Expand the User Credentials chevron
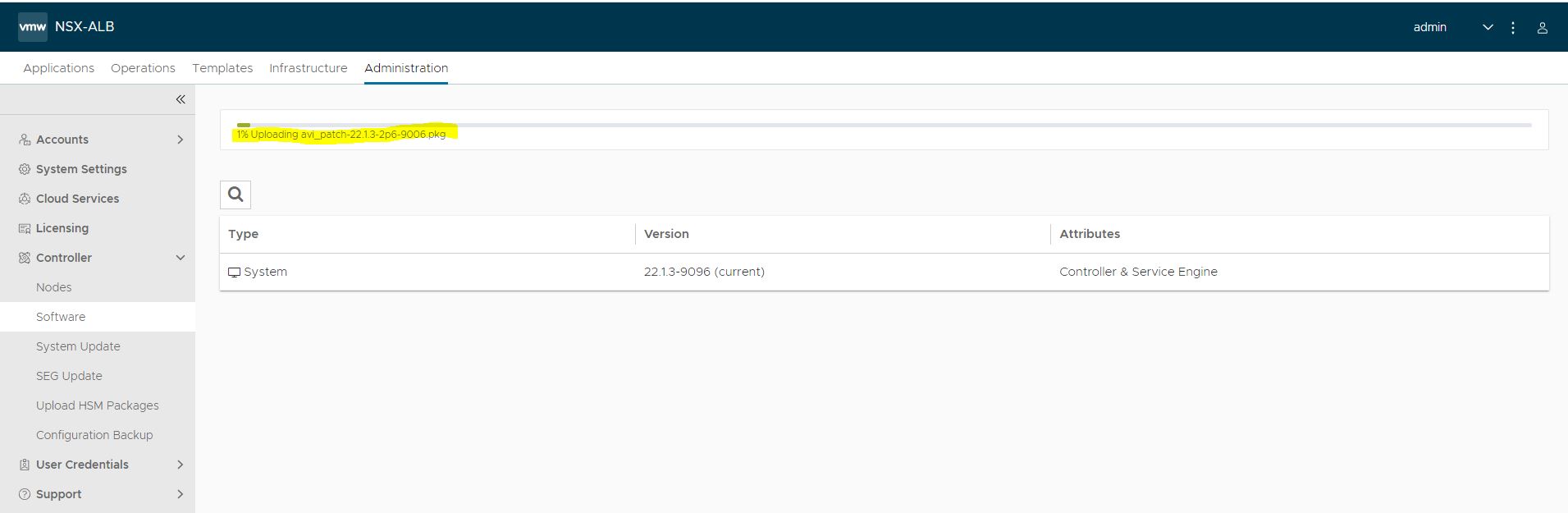1568x513 pixels. tap(181, 465)
